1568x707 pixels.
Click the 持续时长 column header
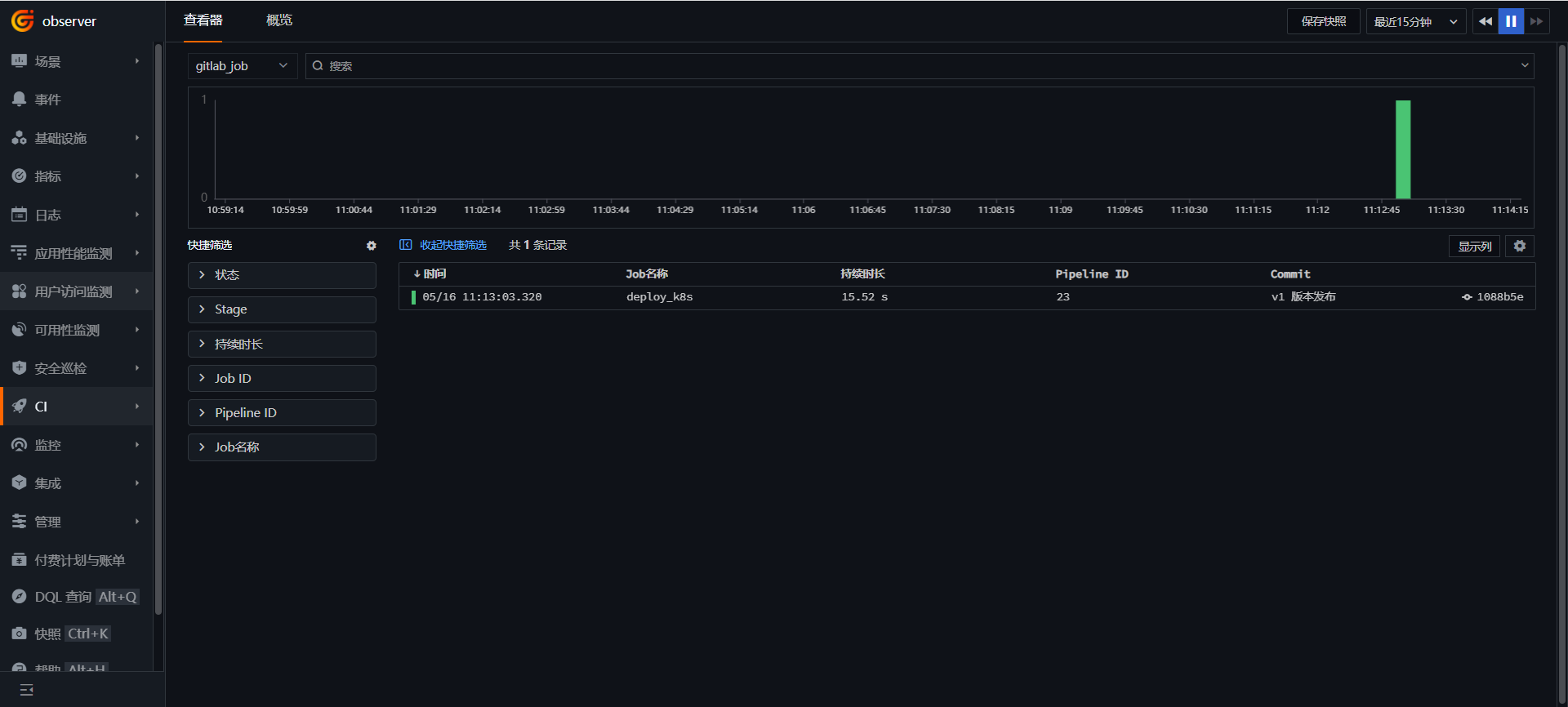tap(862, 274)
